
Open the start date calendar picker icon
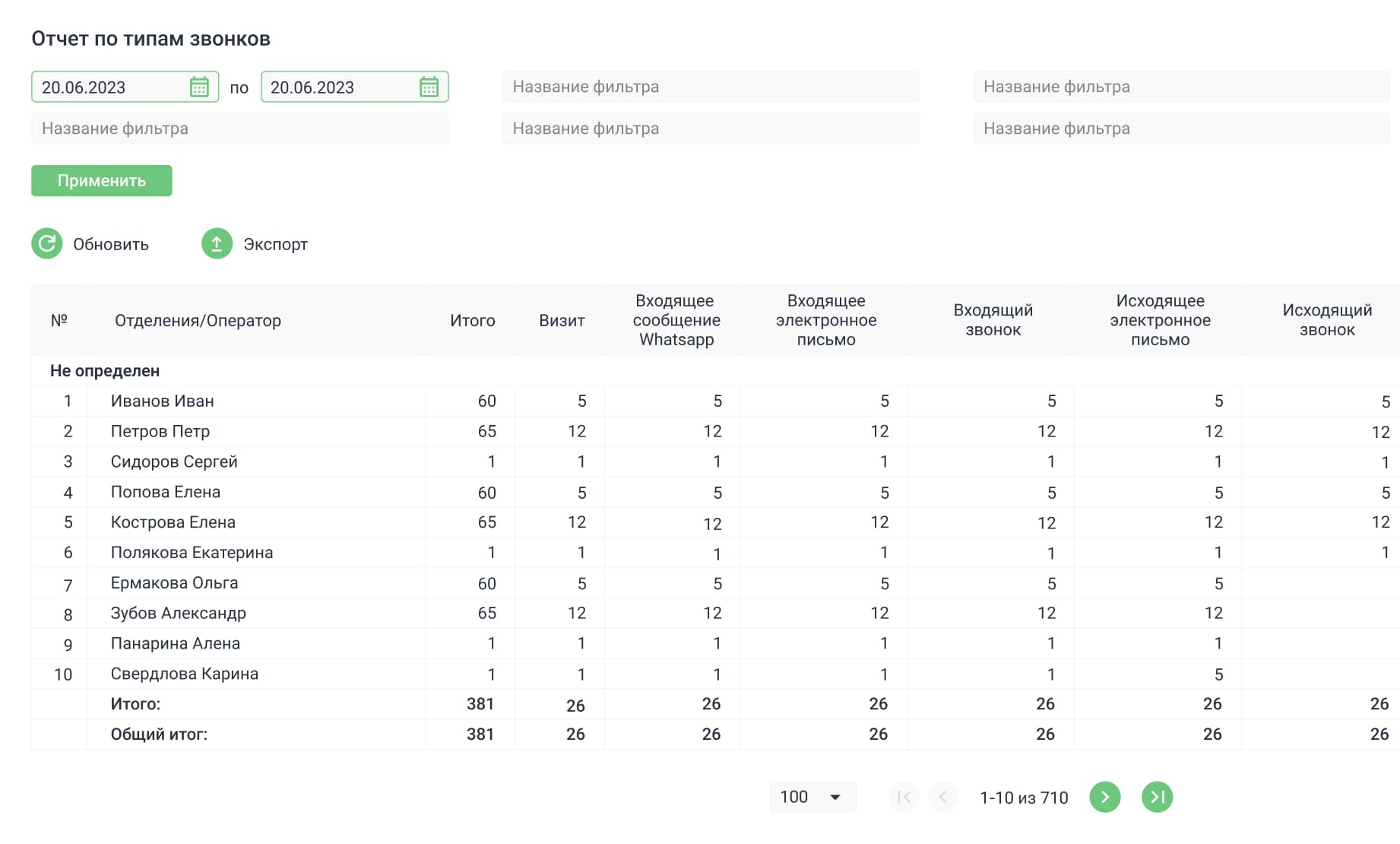click(x=199, y=87)
